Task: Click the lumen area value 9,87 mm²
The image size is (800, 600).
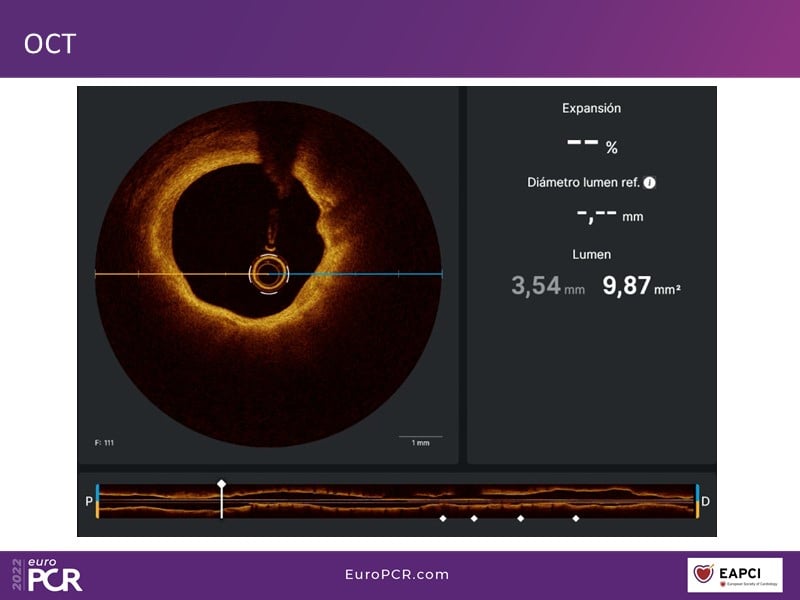Action: [x=641, y=287]
